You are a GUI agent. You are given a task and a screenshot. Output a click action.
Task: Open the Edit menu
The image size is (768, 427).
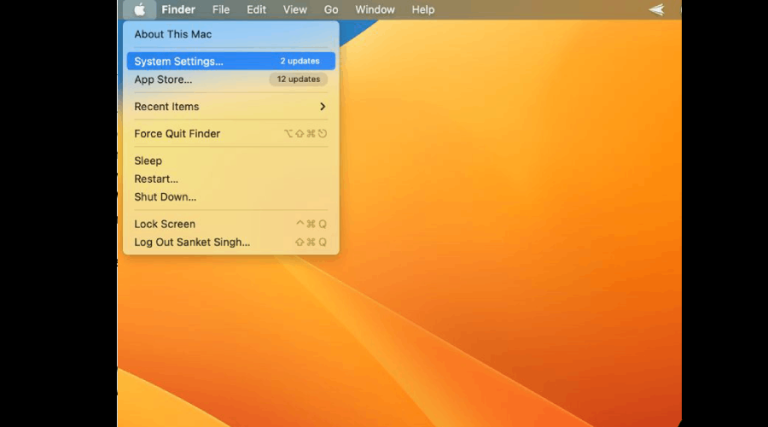click(256, 9)
